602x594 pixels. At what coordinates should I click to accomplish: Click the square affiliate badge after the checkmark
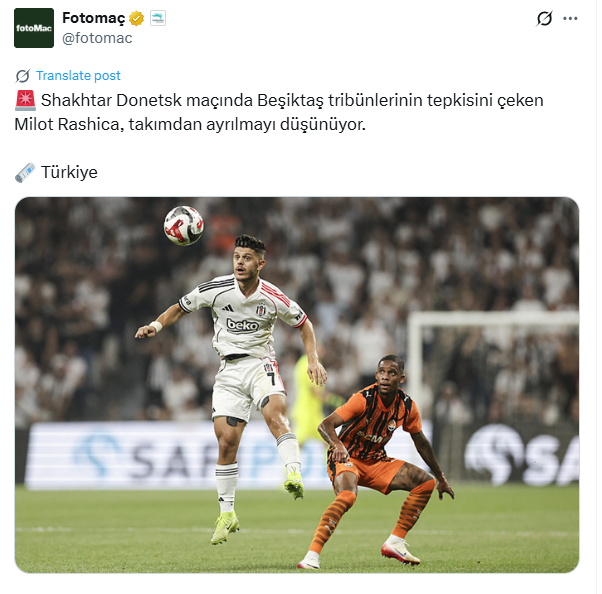point(158,18)
